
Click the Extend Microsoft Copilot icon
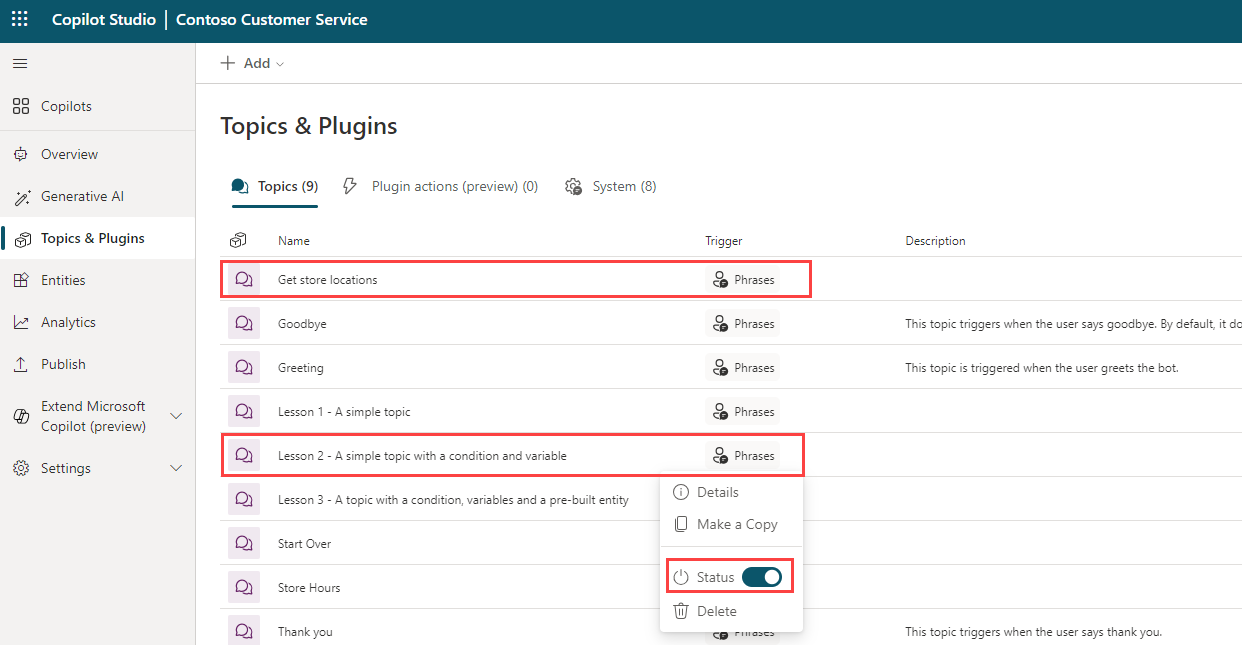point(21,416)
